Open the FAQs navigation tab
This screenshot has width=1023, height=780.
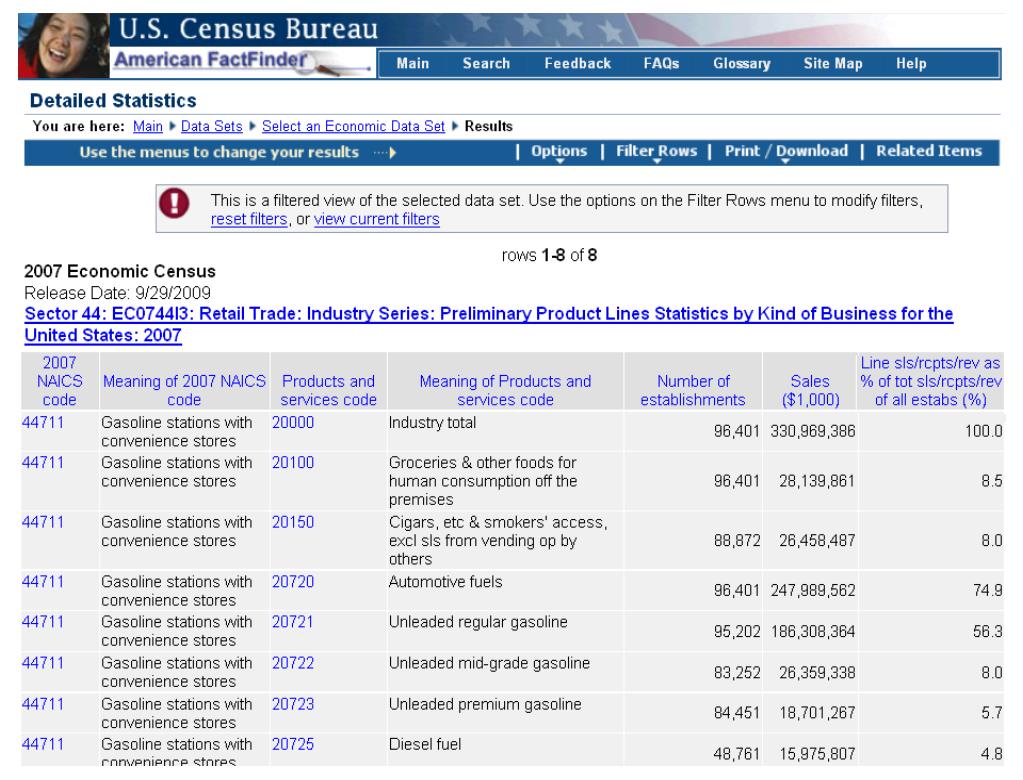point(661,63)
